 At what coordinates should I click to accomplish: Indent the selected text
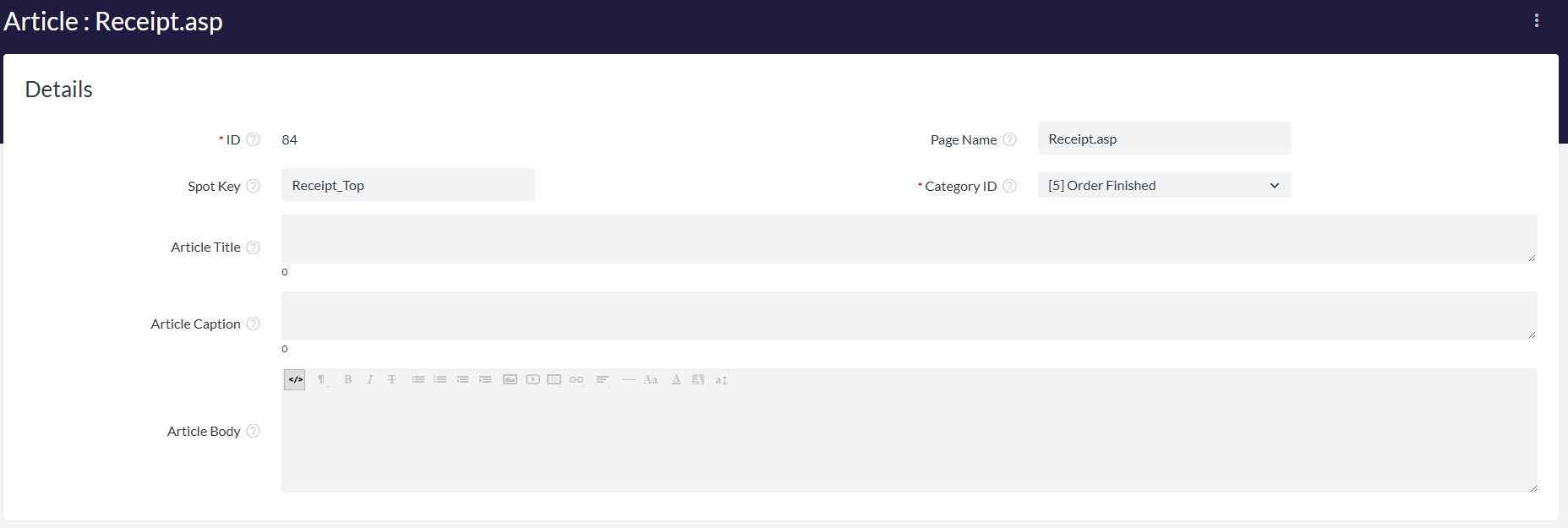[x=485, y=380]
